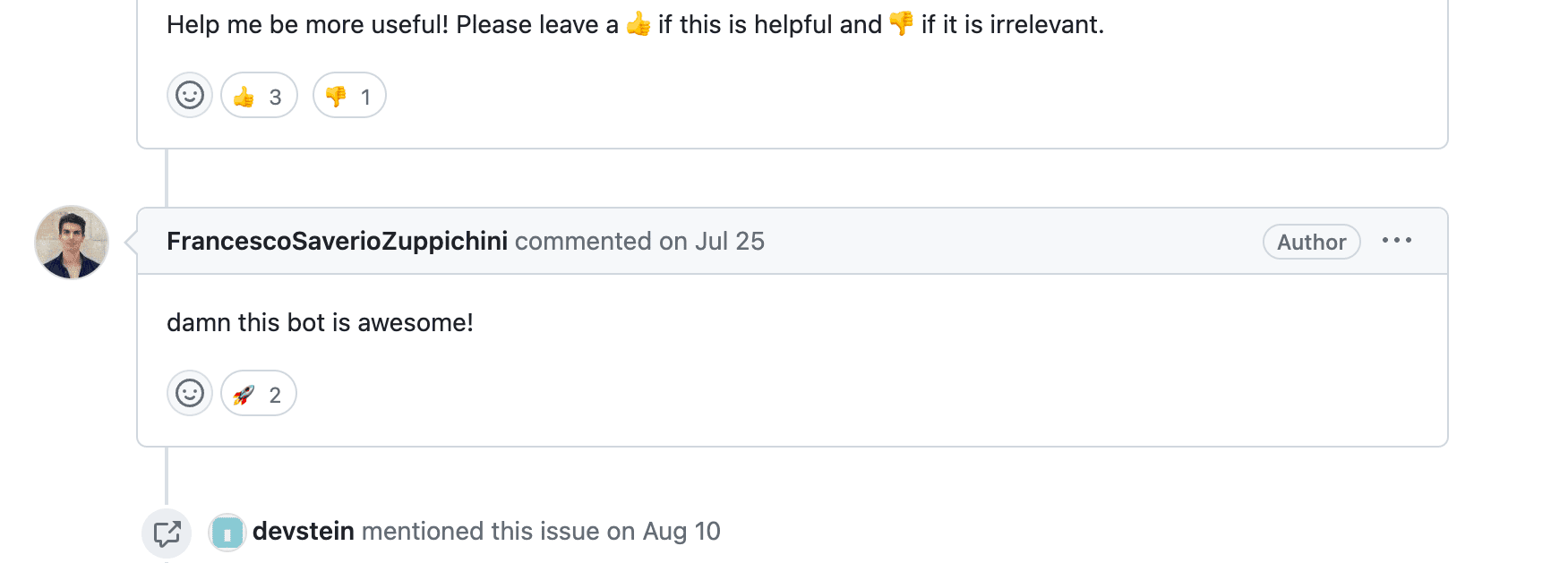The height and width of the screenshot is (563, 1568).
Task: Toggle thumbs up reaction with count 3
Action: click(259, 96)
